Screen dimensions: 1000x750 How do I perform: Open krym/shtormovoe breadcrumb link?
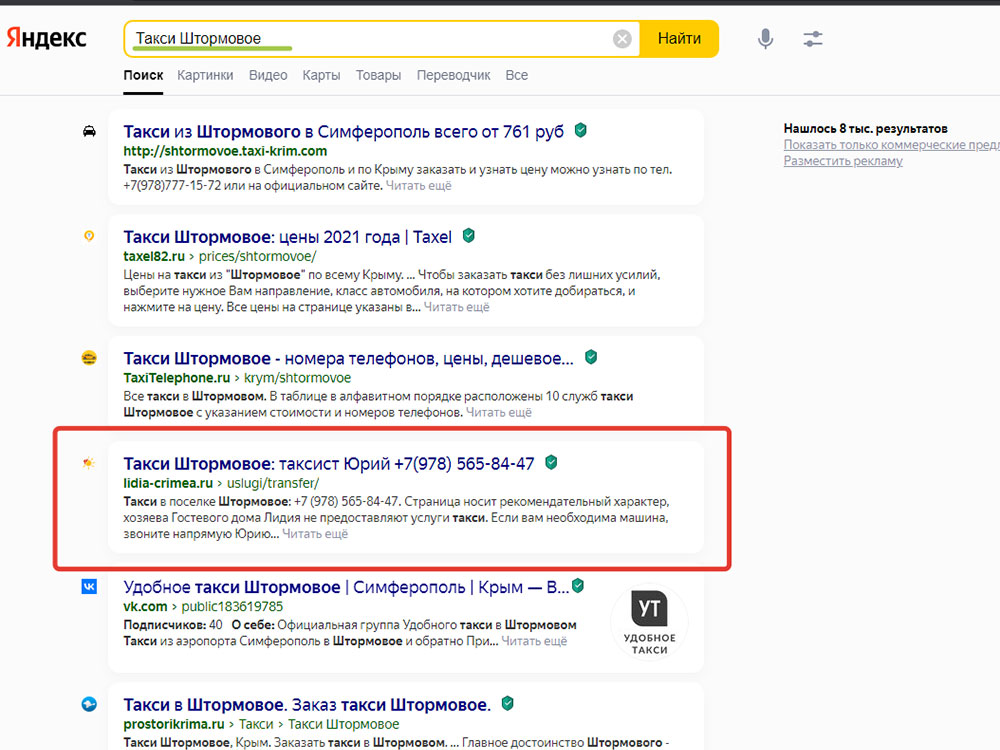click(x=298, y=378)
